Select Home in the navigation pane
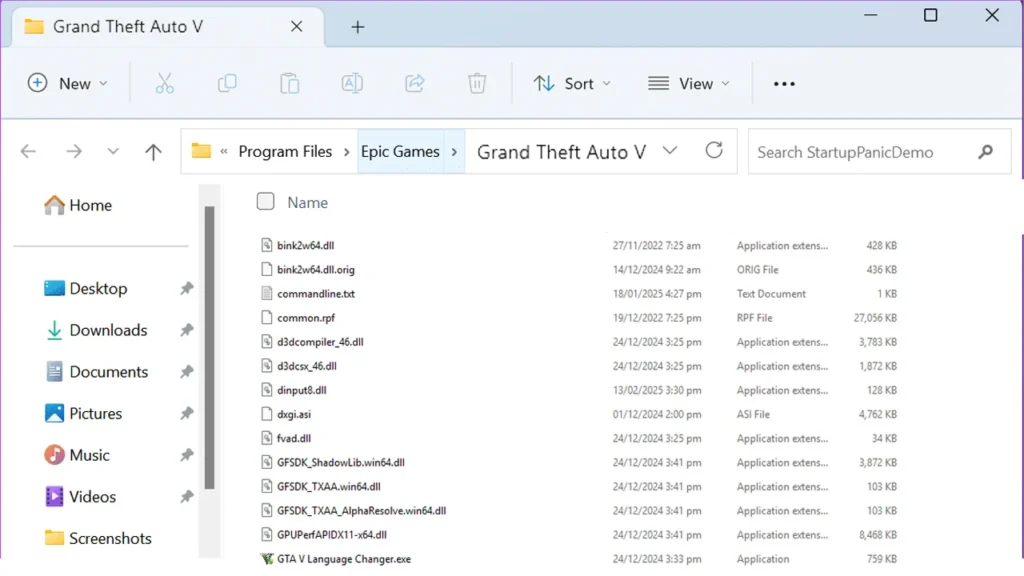Screen dimensions: 1024x576 coord(90,205)
